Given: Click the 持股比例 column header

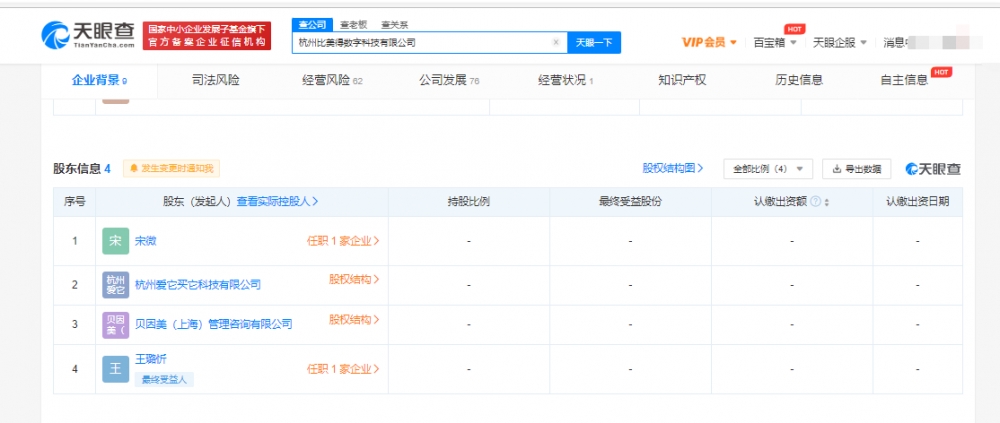Looking at the screenshot, I should 469,202.
